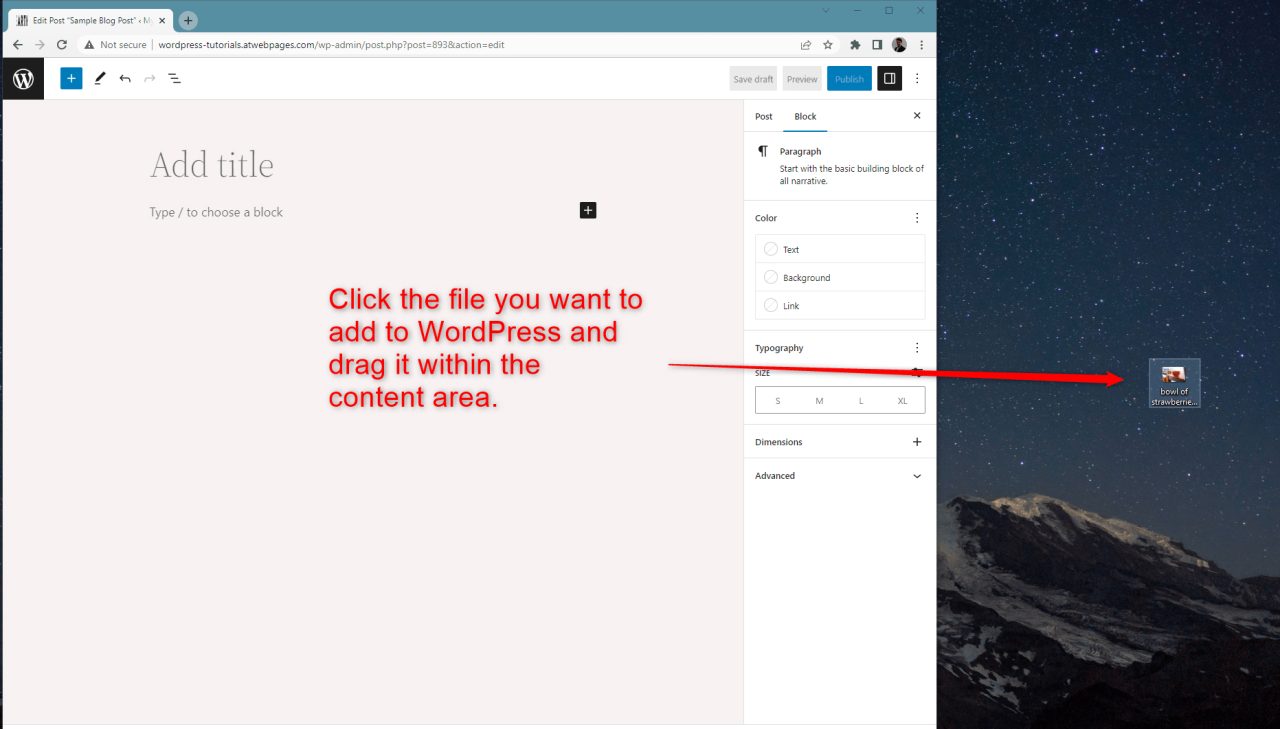This screenshot has width=1280, height=729.
Task: Open the editor Options three-dot menu
Action: point(917,78)
